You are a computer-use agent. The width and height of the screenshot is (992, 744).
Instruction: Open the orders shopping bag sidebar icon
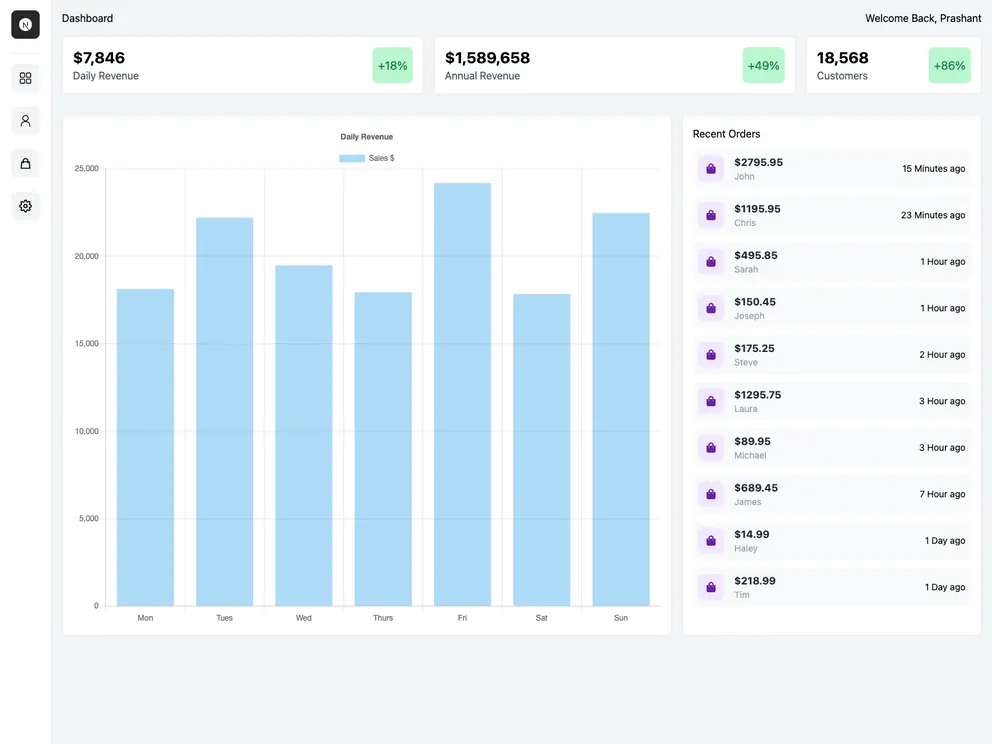(25, 163)
